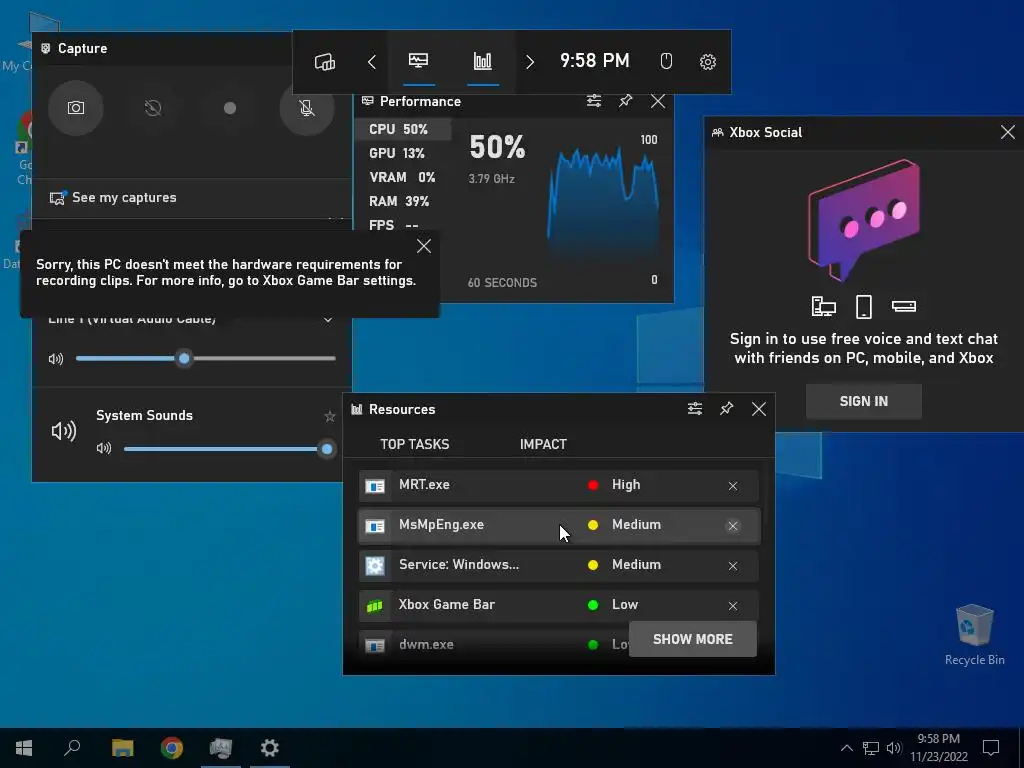Viewport: 1024px width, 768px height.
Task: Show next widgets with right chevron
Action: pos(530,62)
